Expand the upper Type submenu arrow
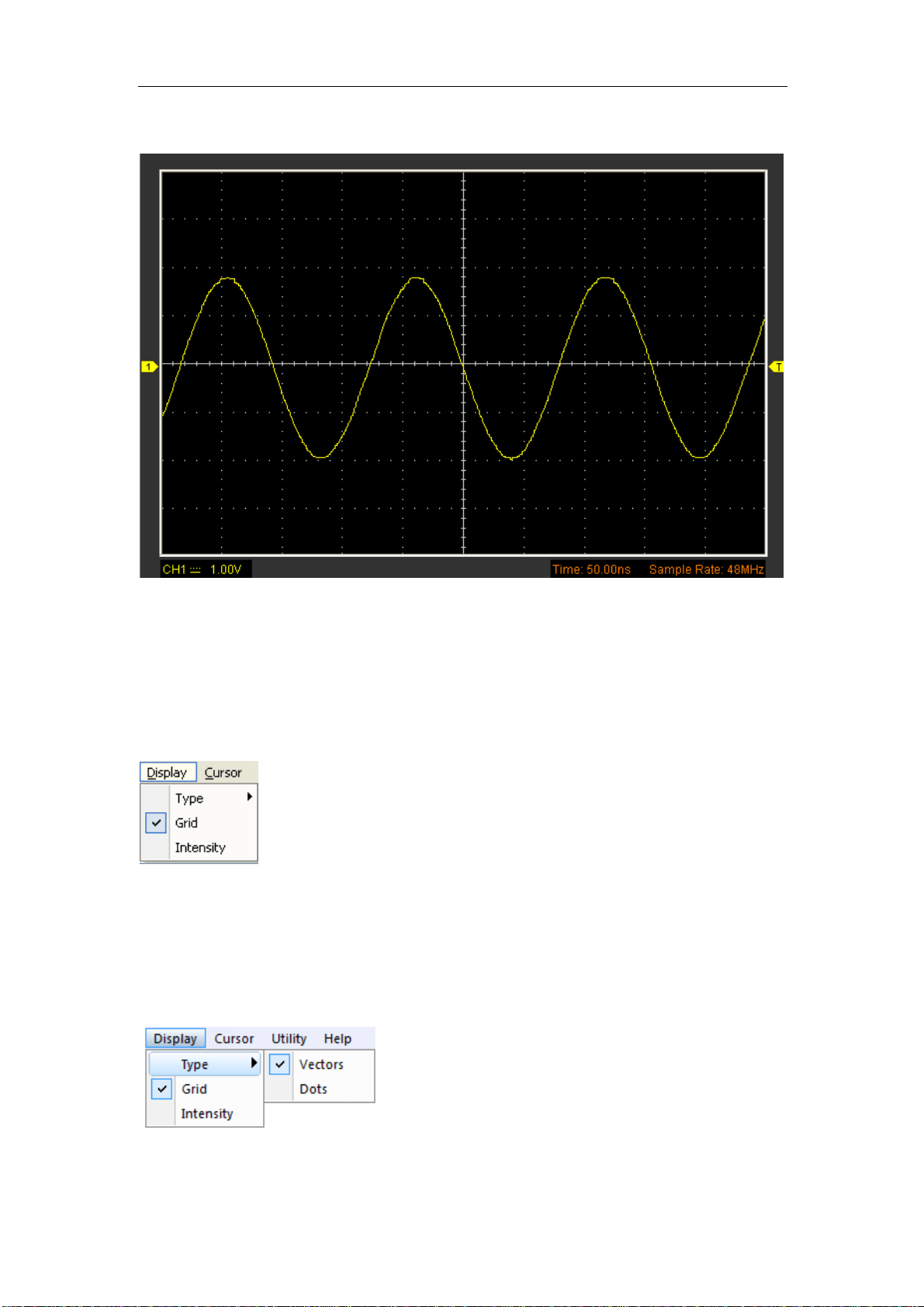Viewport: 924px width, 1307px height. coord(250,797)
